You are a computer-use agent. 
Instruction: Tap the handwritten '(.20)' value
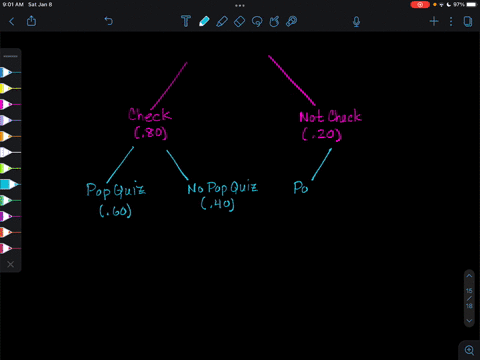pyautogui.click(x=322, y=134)
